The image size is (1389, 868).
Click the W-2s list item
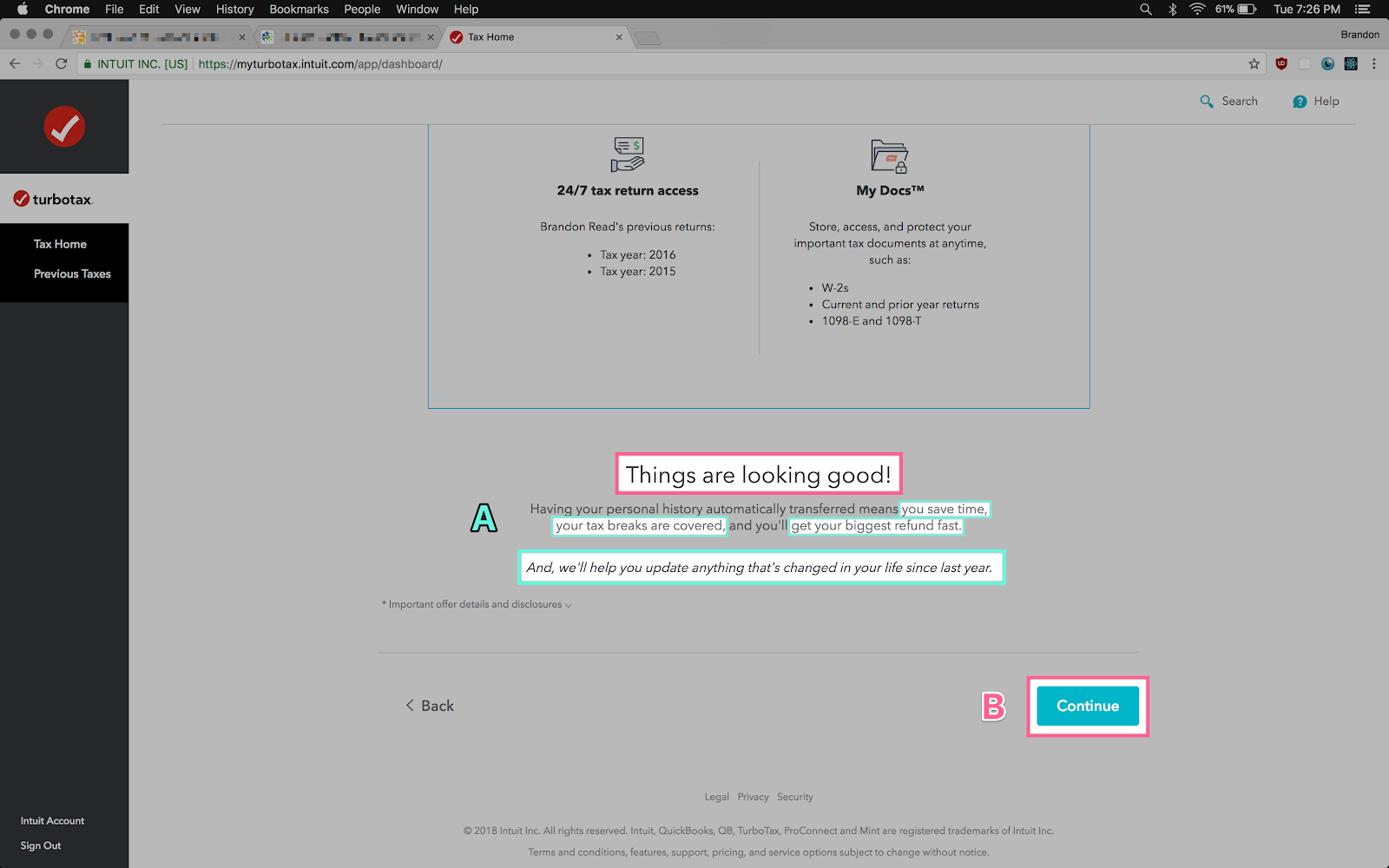tap(835, 288)
